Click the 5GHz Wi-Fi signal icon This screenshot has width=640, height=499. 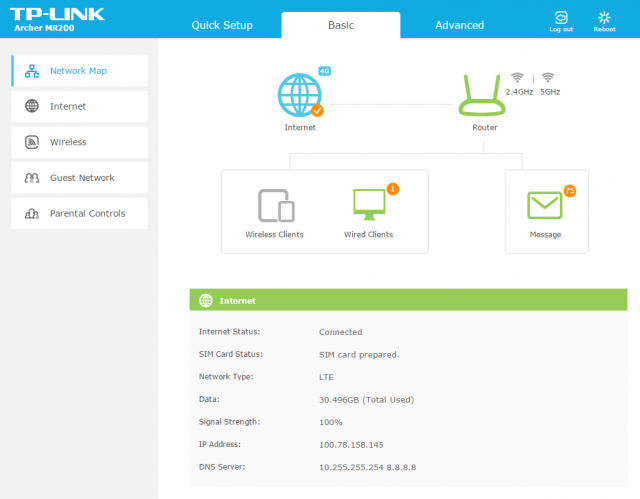point(548,77)
